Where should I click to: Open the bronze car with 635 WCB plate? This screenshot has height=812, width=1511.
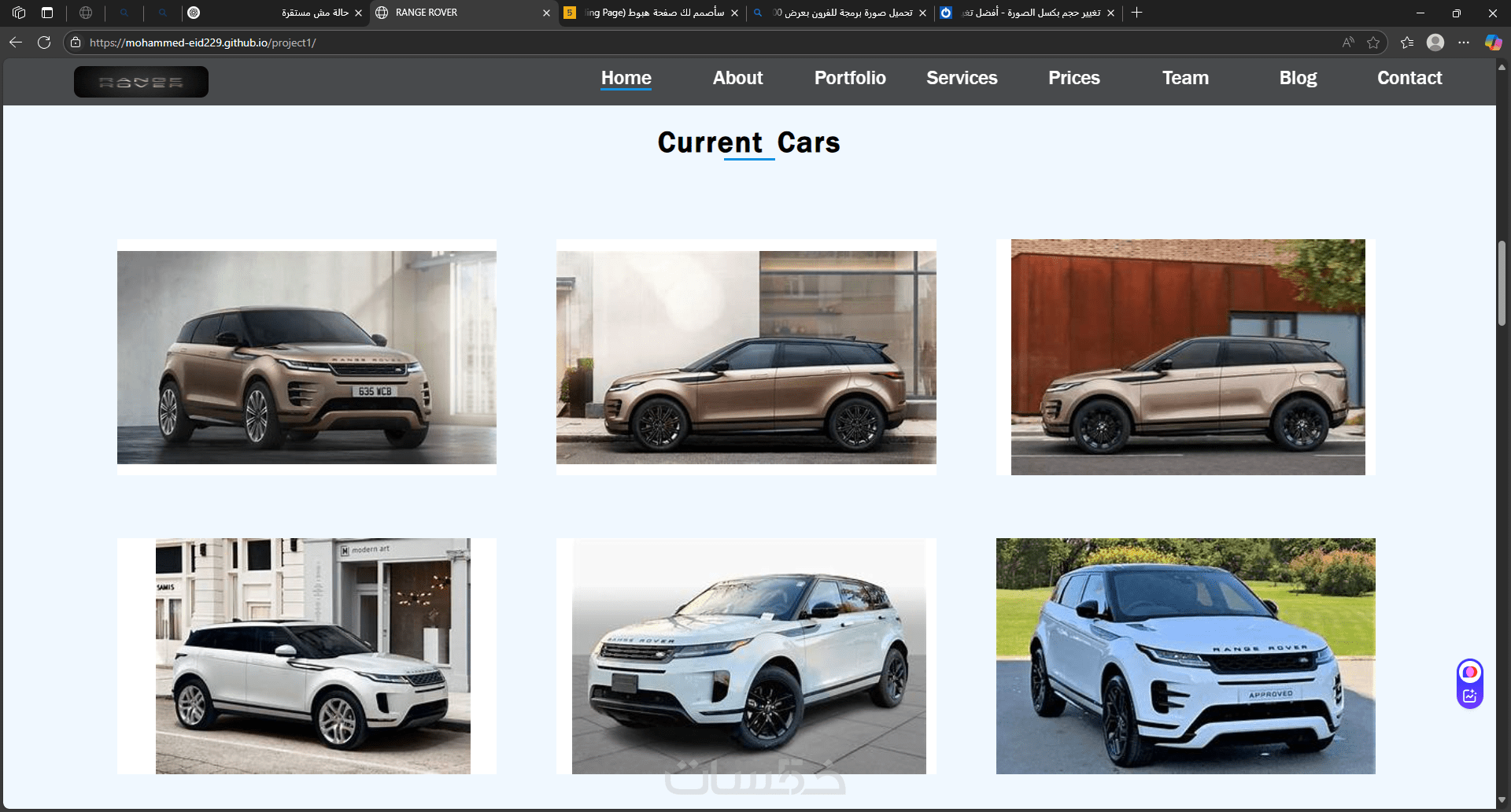(307, 357)
